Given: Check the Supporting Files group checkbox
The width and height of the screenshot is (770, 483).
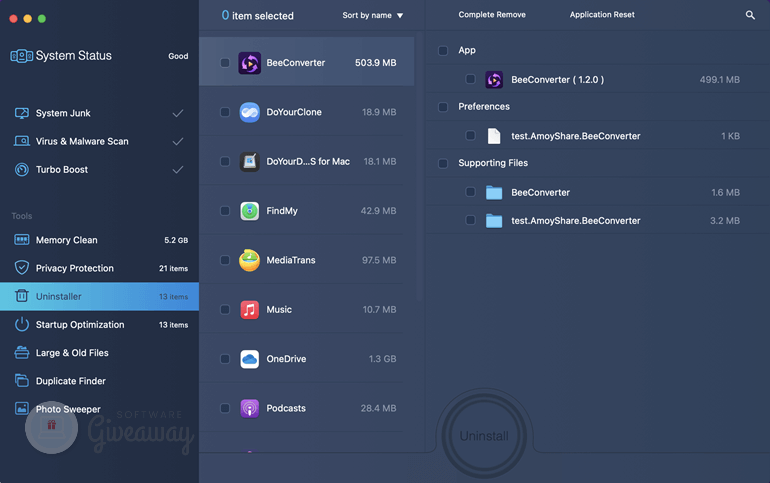Looking at the screenshot, I should pos(443,163).
